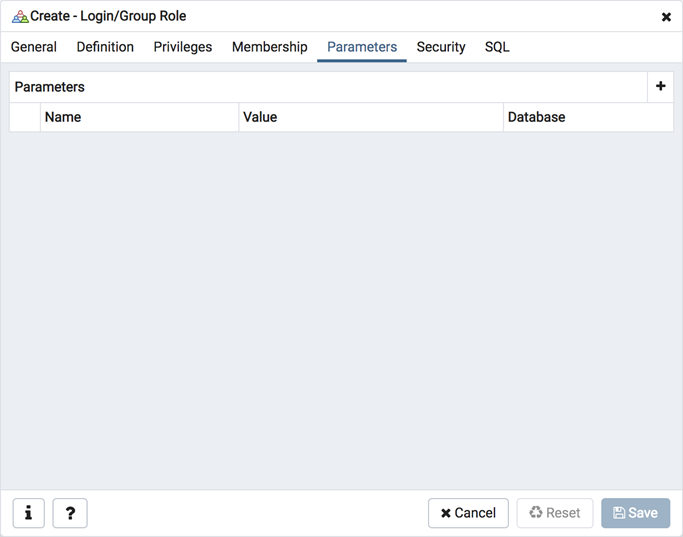Click the Value column header
683x537 pixels.
(x=260, y=117)
